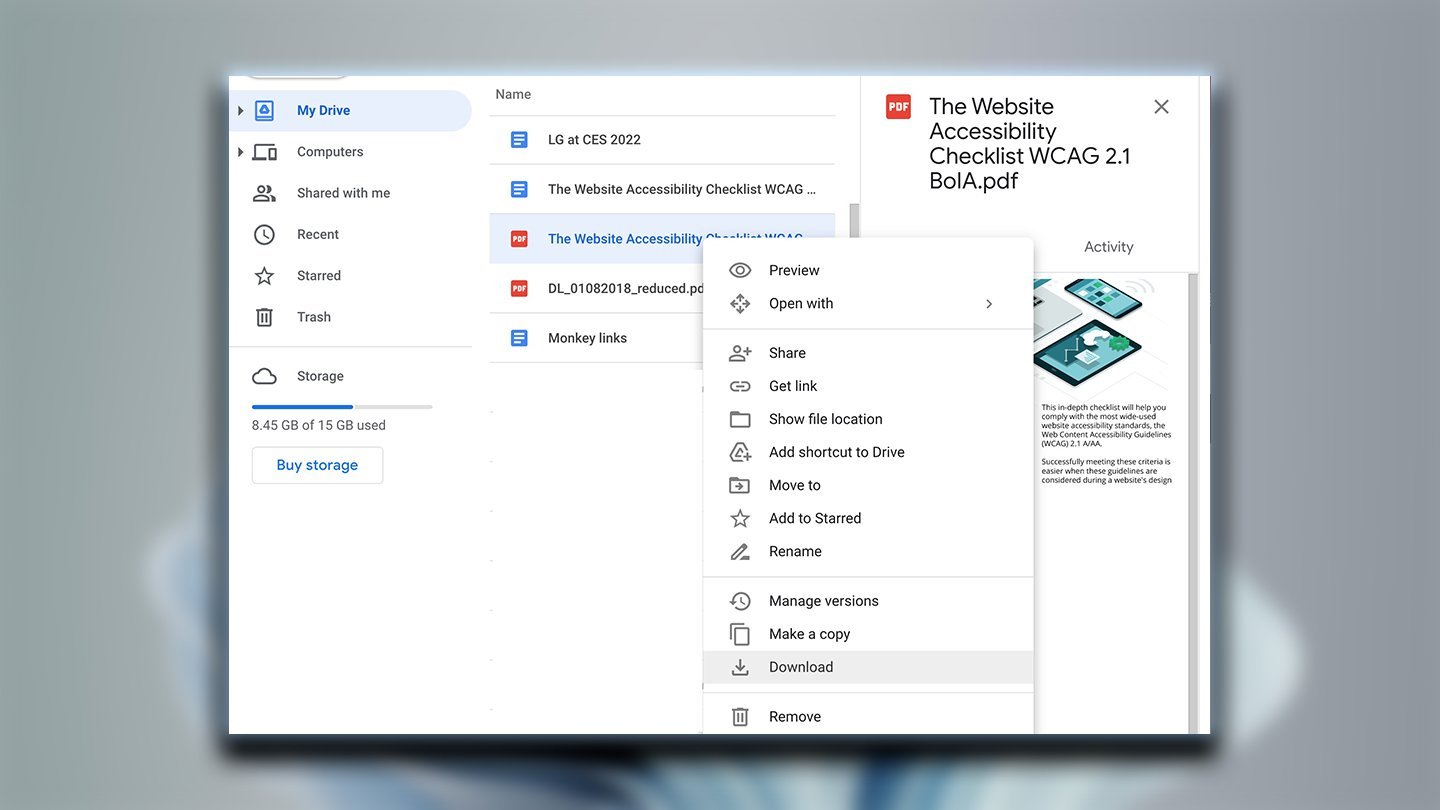
Task: Click the My Drive icon in sidebar
Action: click(x=264, y=110)
